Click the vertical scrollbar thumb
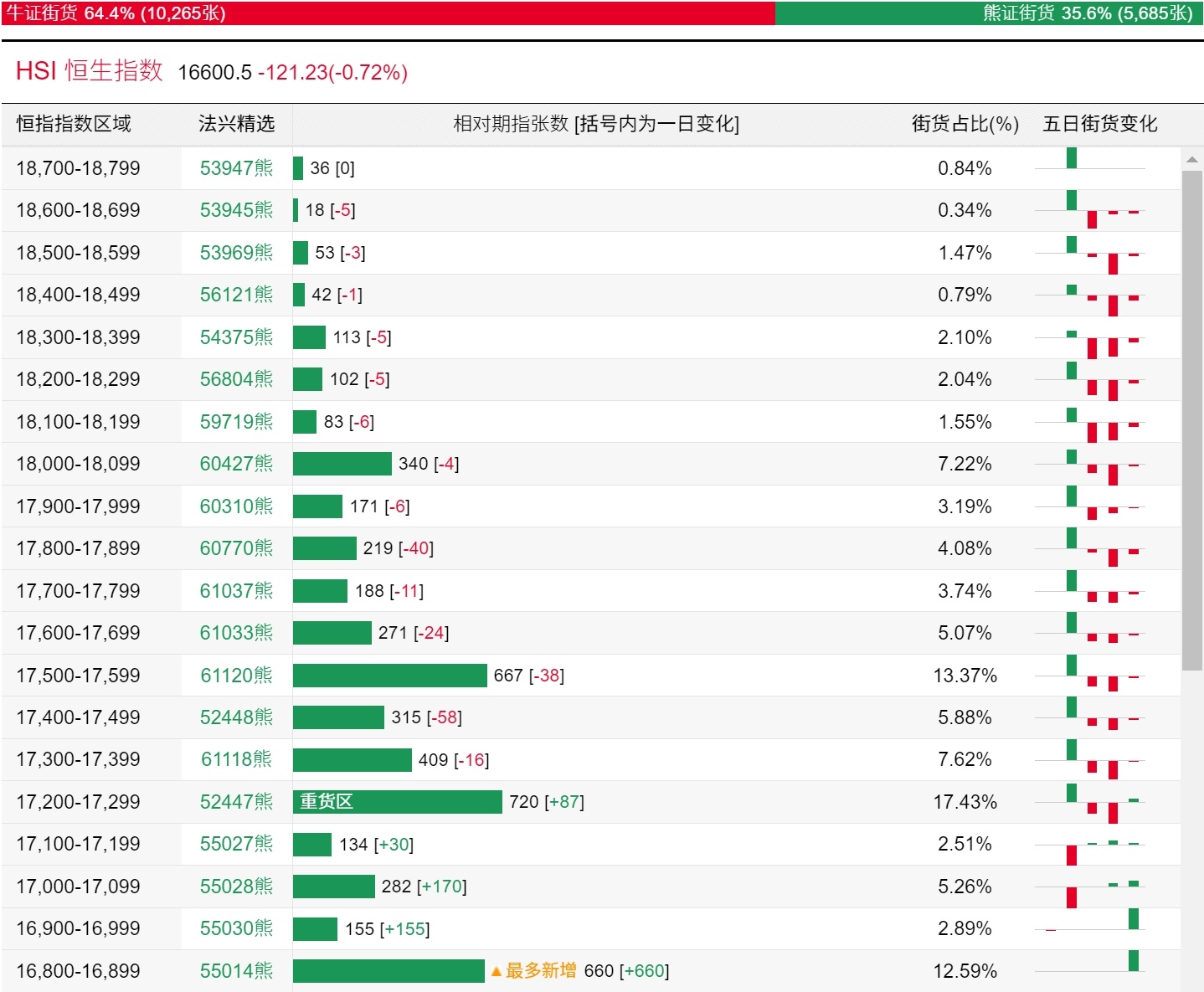 click(1192, 420)
